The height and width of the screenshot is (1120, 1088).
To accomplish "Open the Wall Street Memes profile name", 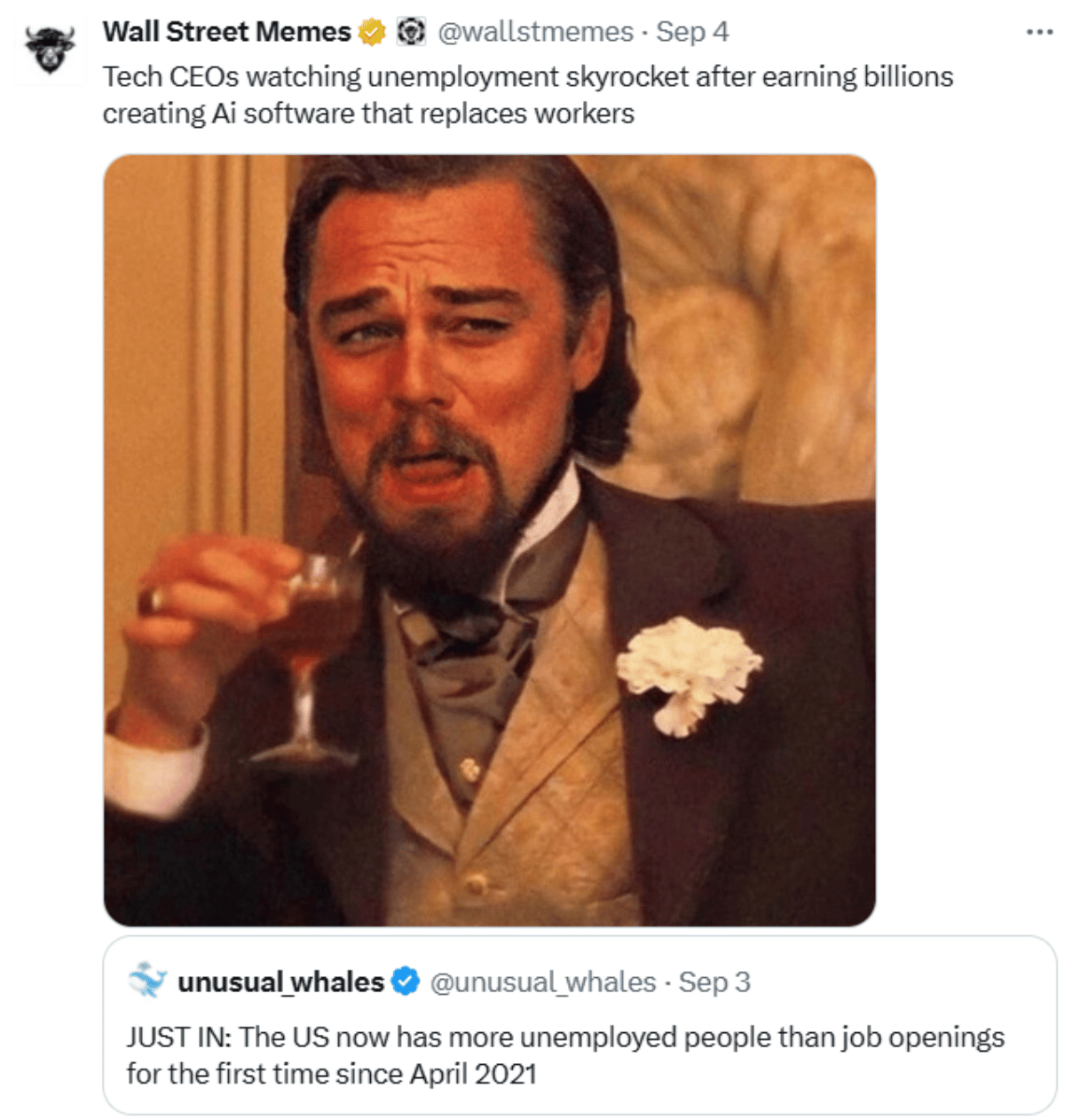I will [227, 32].
